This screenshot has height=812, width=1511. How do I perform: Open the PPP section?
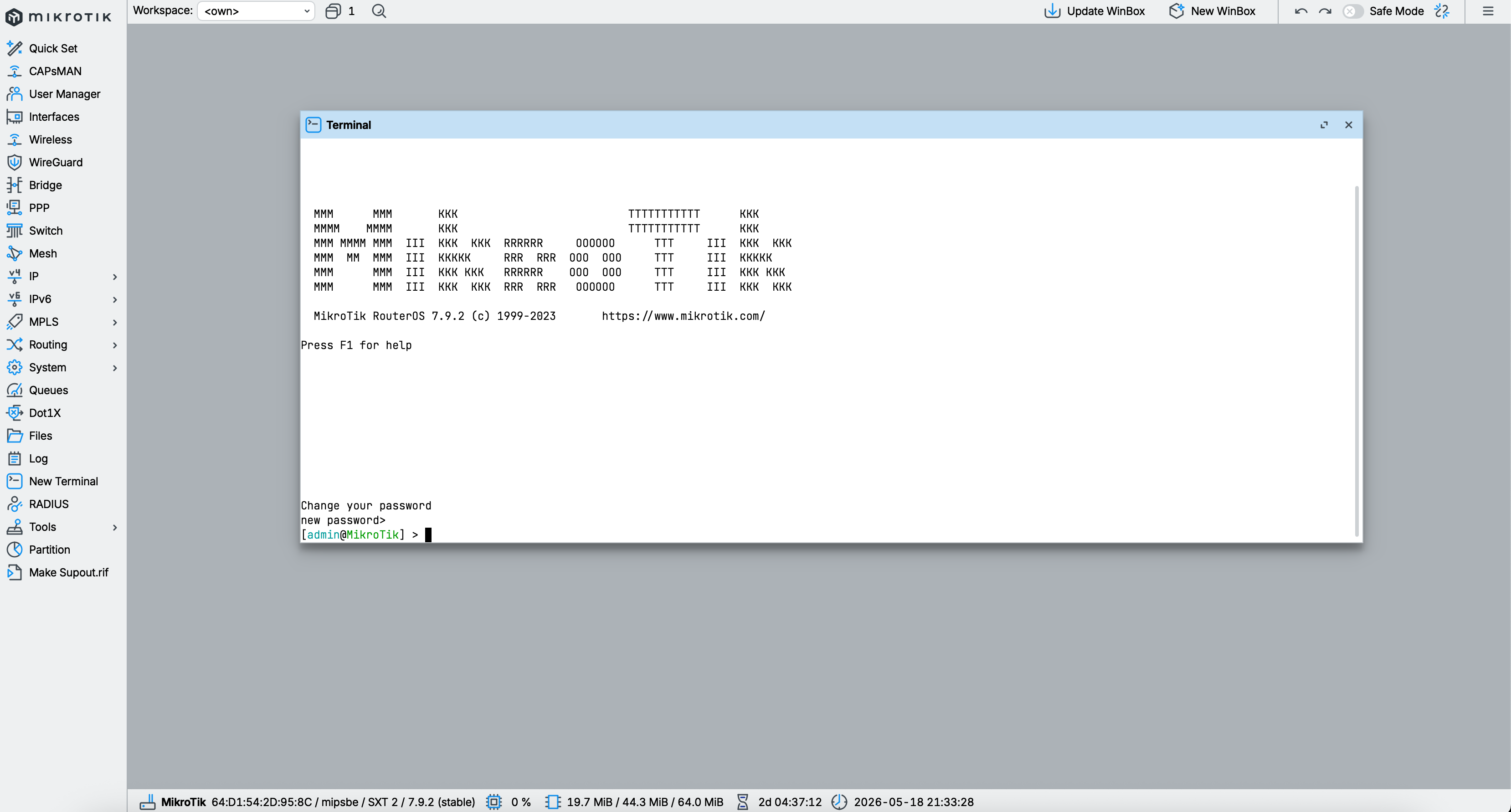click(x=39, y=208)
